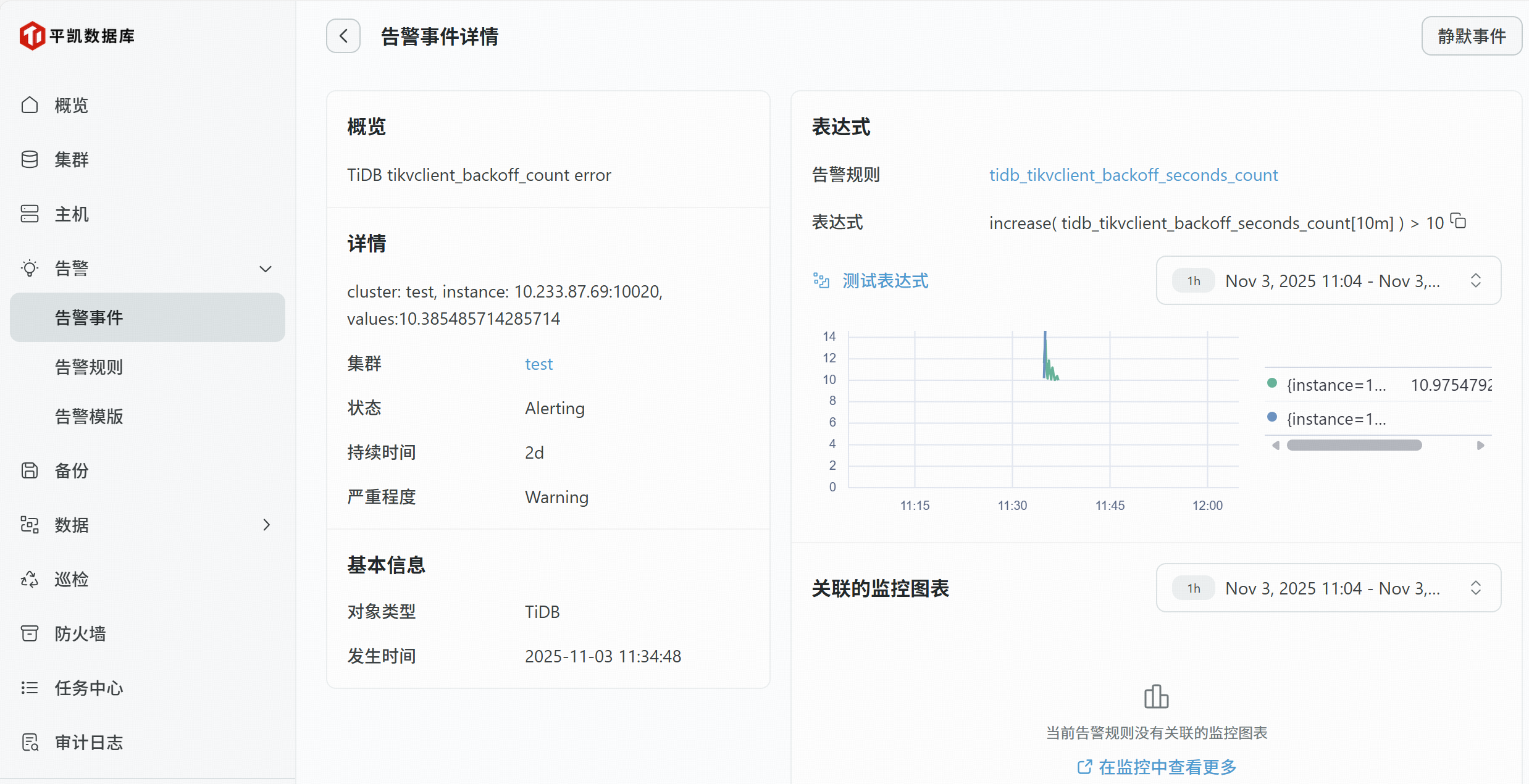
Task: Click the 巡检 recycle icon
Action: [x=30, y=579]
